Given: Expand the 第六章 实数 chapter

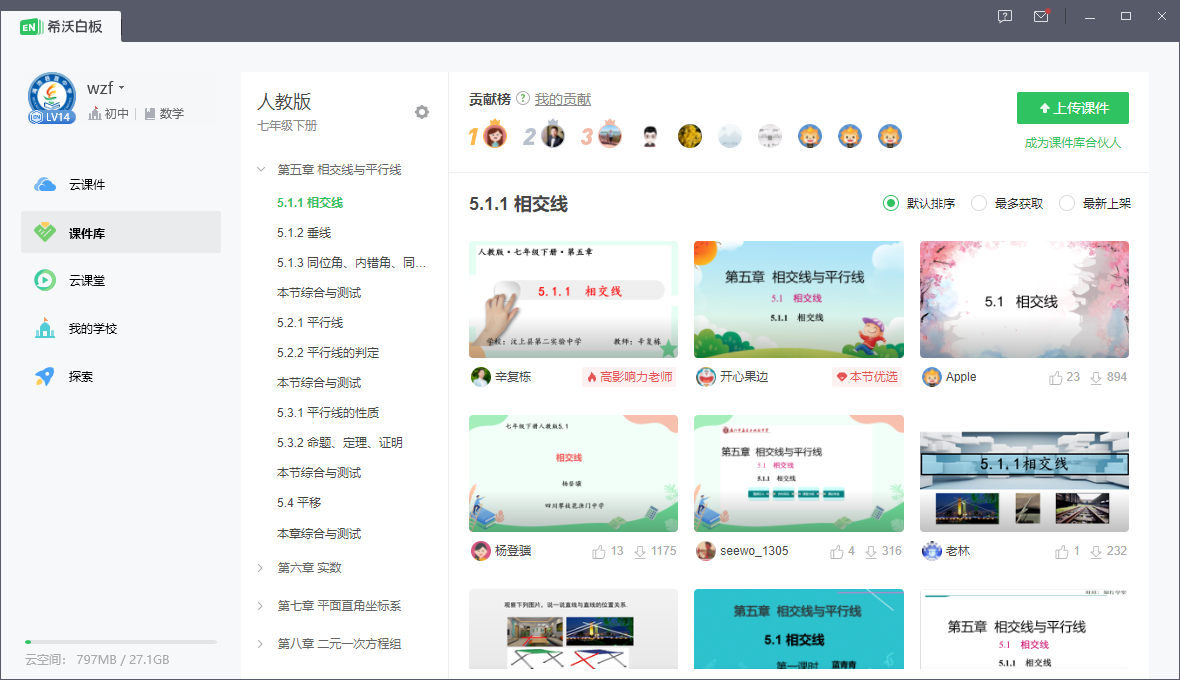Looking at the screenshot, I should [261, 568].
